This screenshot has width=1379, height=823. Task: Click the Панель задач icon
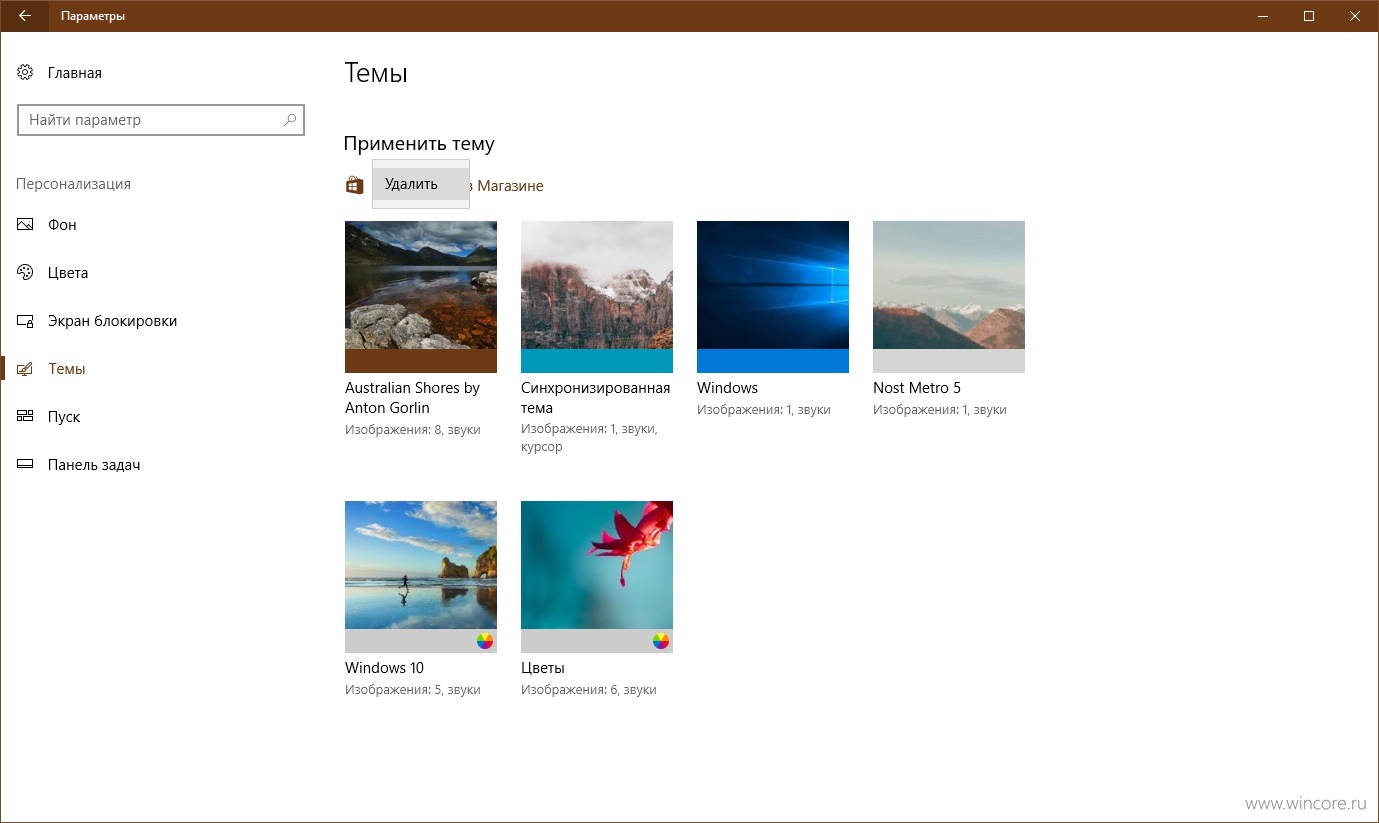coord(25,465)
